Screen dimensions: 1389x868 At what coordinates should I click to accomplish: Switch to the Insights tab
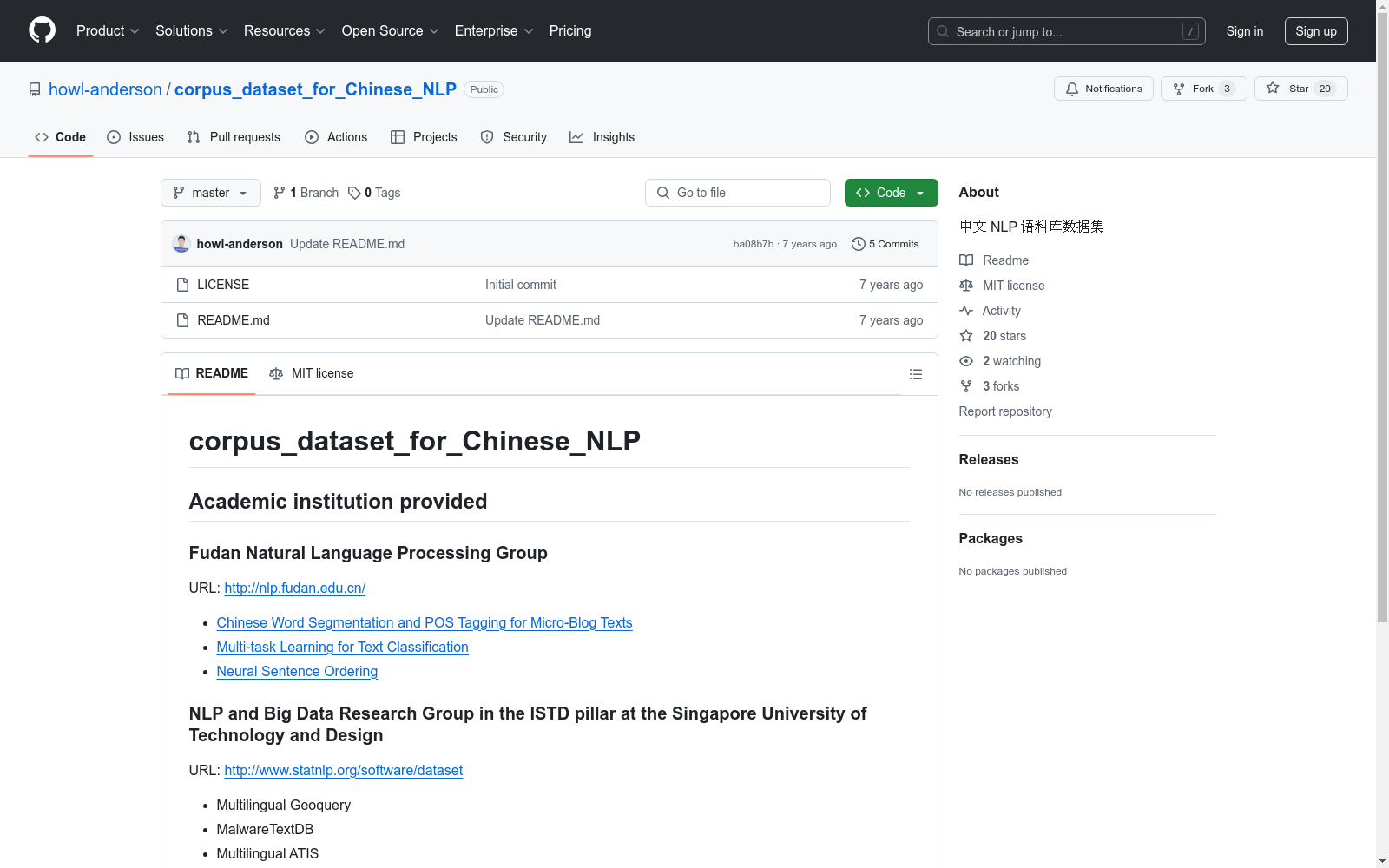(602, 137)
